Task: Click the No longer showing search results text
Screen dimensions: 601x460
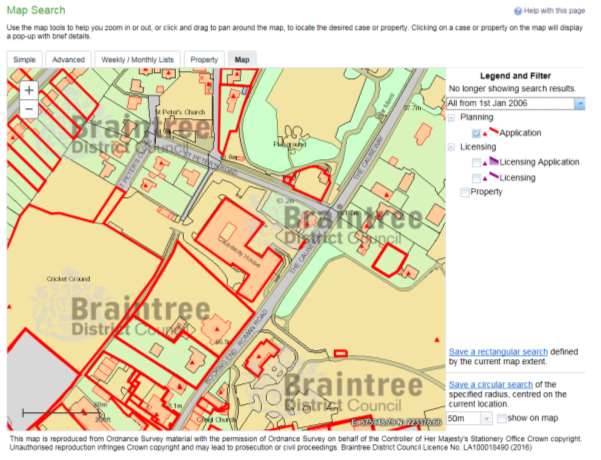Action: click(x=512, y=89)
